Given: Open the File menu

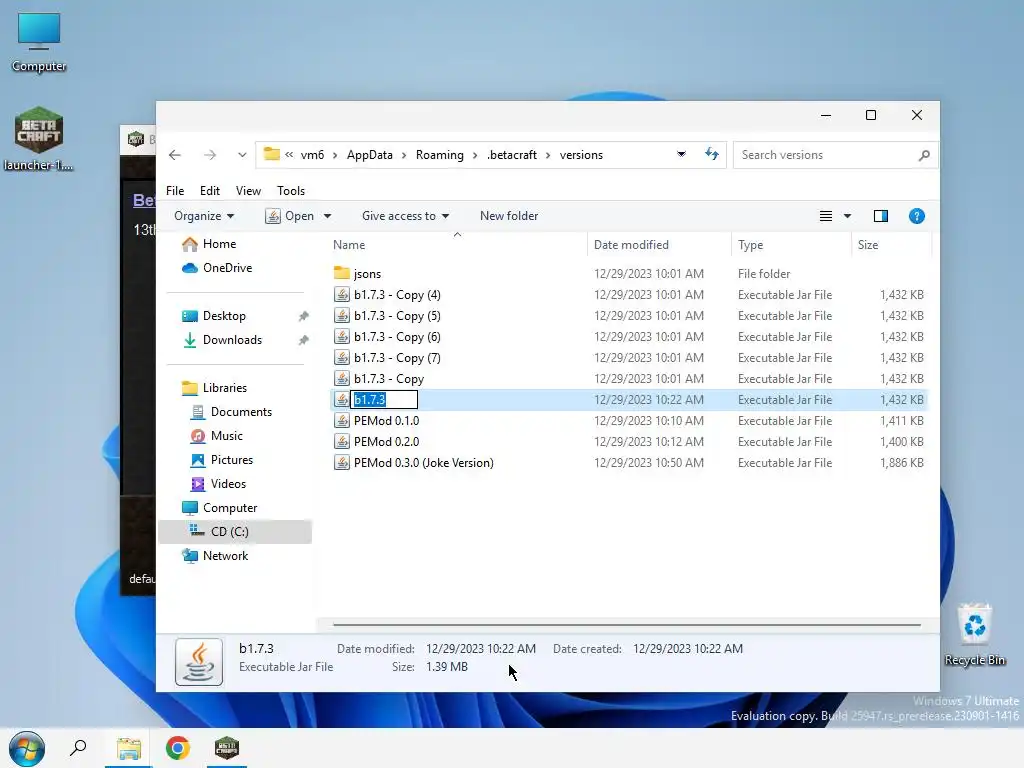Looking at the screenshot, I should pyautogui.click(x=175, y=191).
